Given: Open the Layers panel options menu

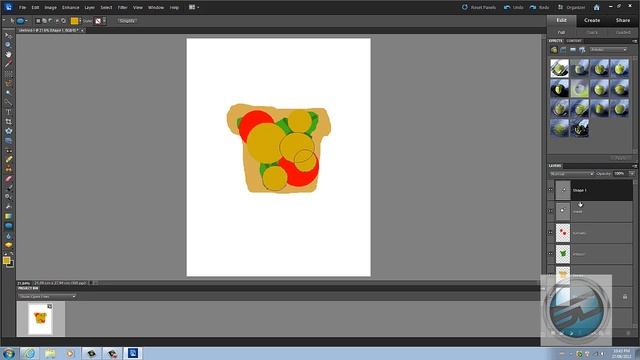Looking at the screenshot, I should tap(634, 166).
